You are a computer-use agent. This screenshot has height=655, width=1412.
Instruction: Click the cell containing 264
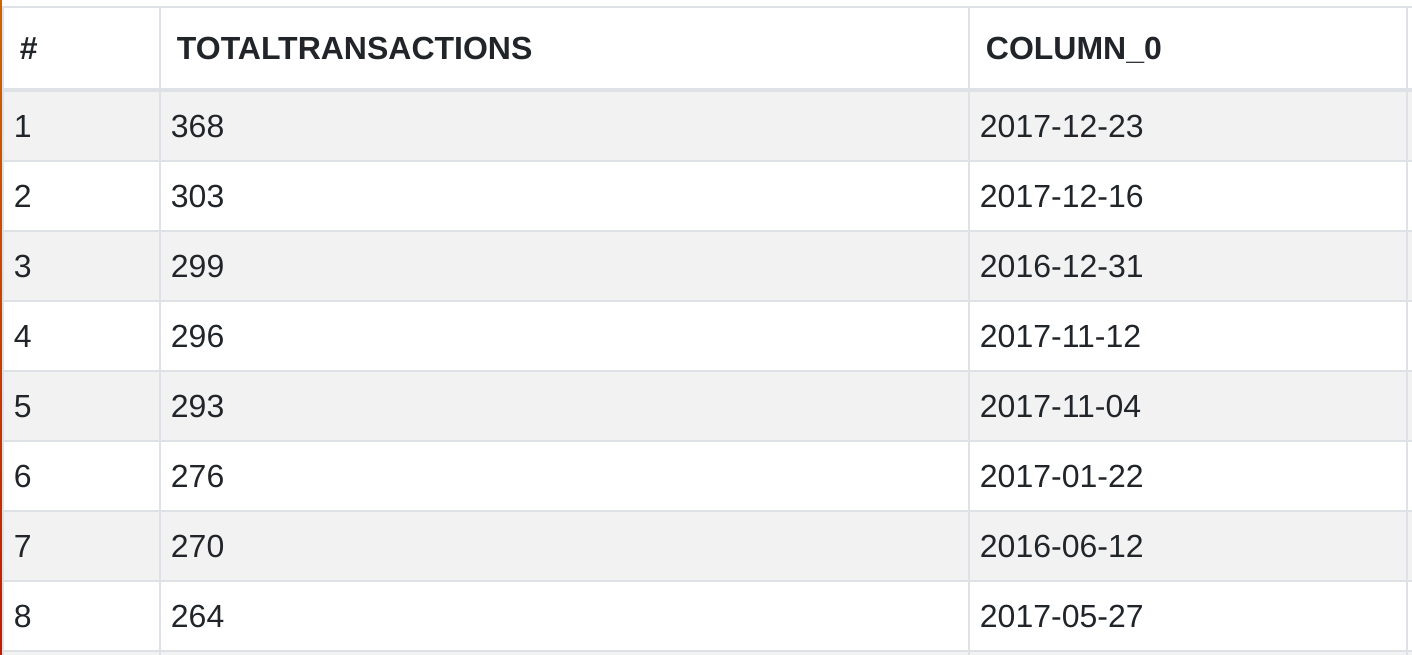click(x=198, y=616)
